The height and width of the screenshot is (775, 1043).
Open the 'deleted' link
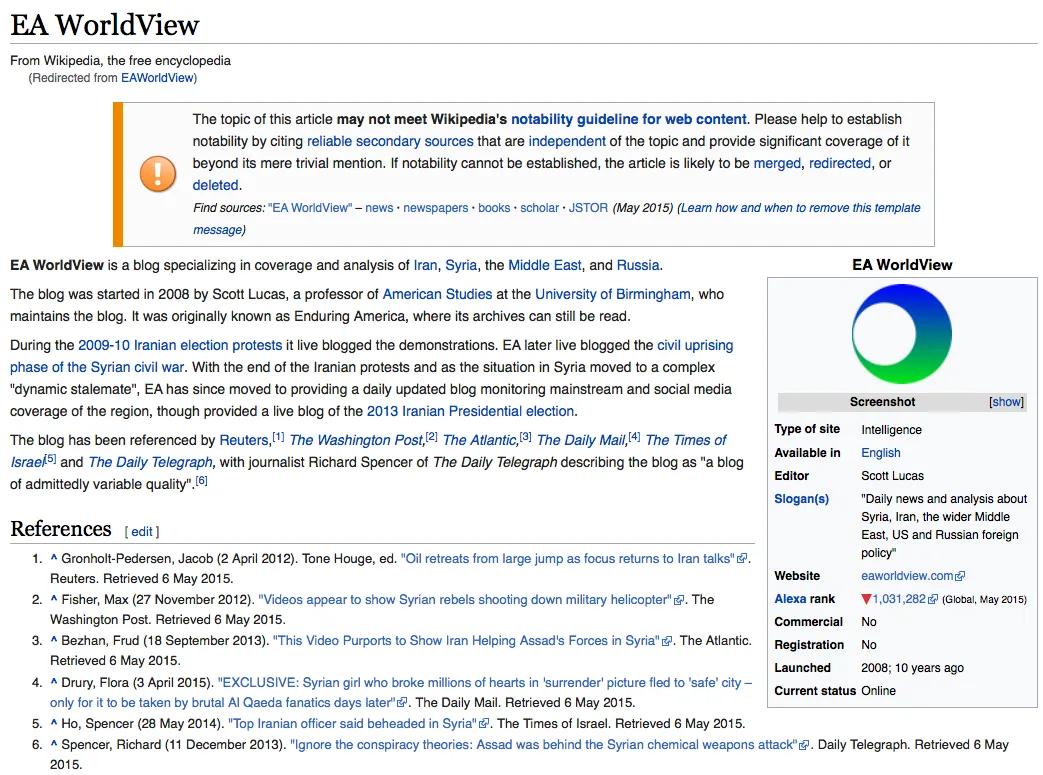[216, 185]
